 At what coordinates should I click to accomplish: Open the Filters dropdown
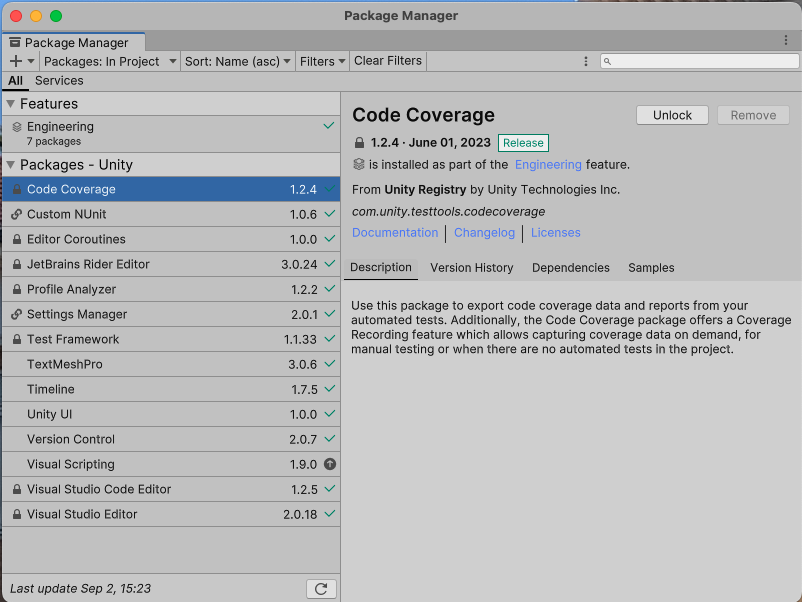pos(322,61)
